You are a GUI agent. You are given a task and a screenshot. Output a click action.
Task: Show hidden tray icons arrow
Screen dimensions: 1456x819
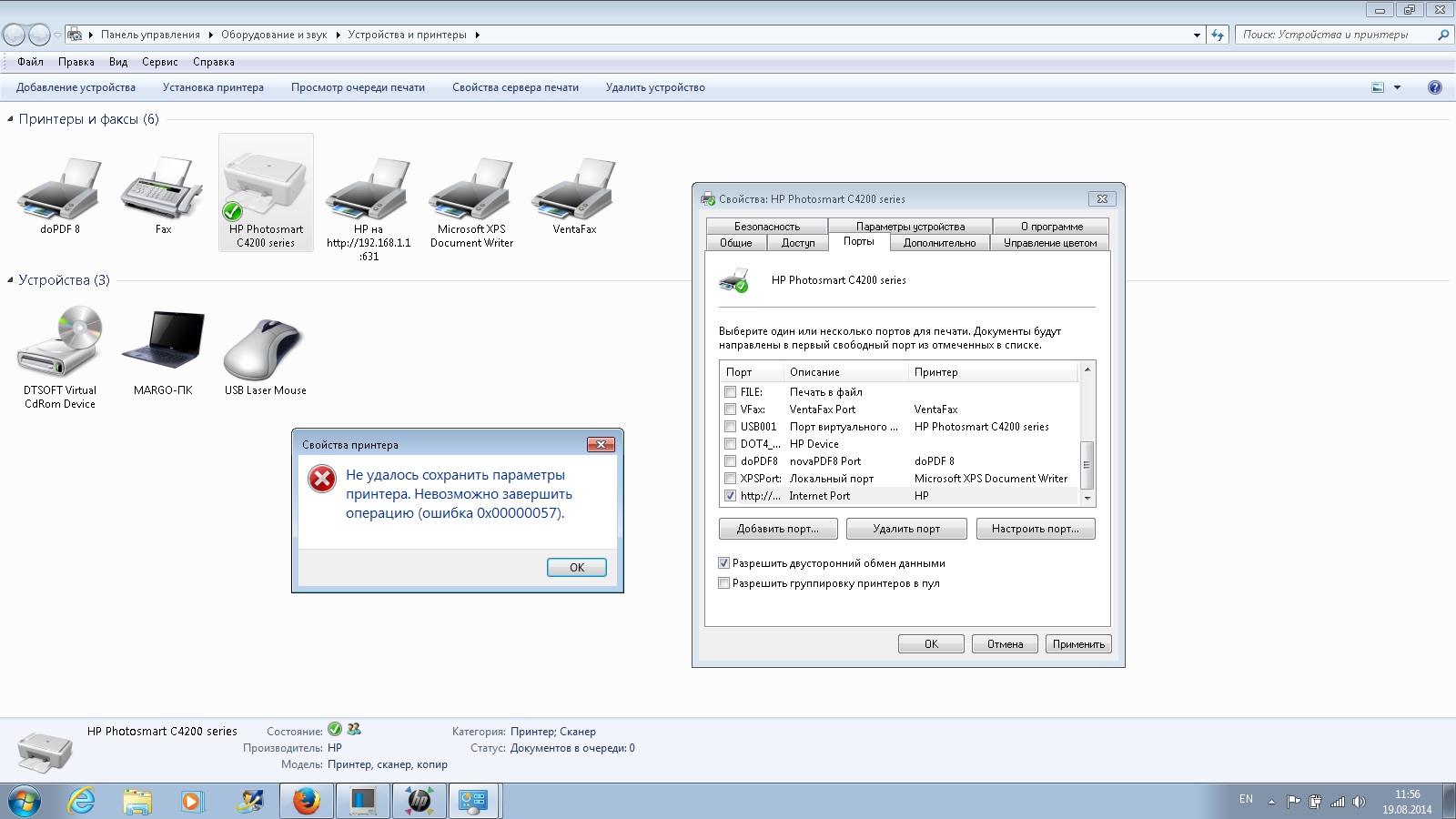tap(1271, 802)
